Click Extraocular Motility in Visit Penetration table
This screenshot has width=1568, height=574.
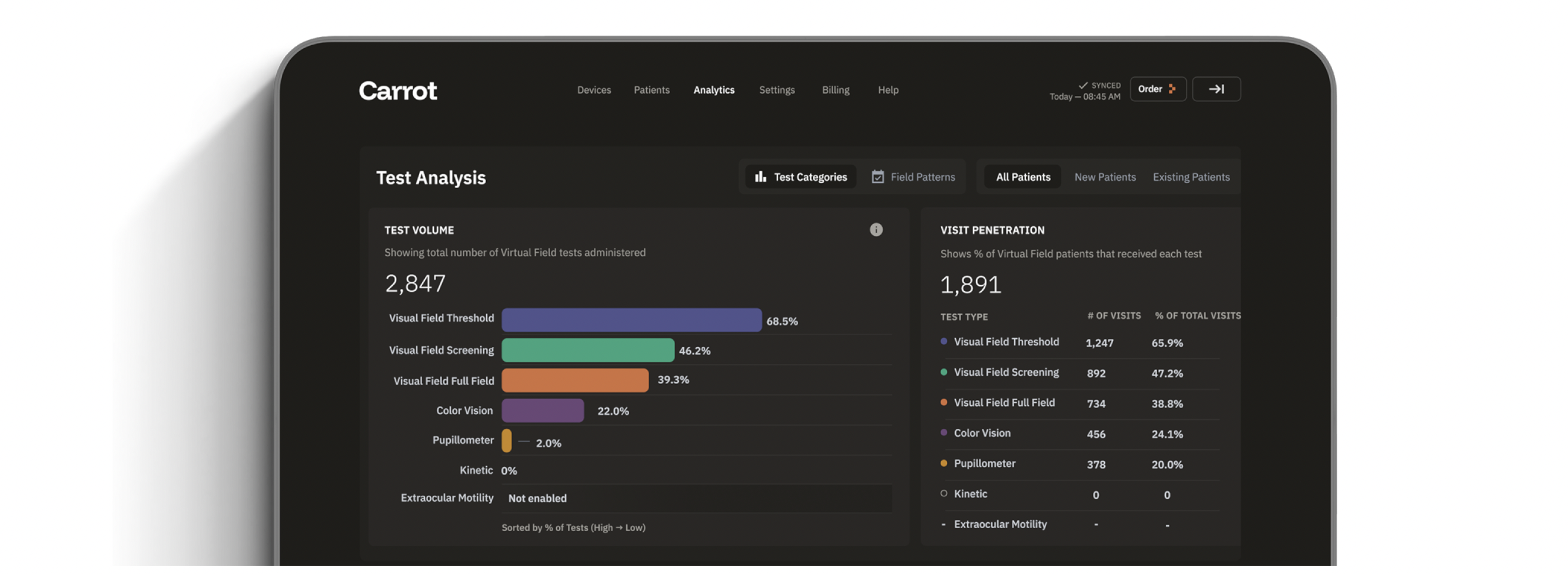[1000, 524]
